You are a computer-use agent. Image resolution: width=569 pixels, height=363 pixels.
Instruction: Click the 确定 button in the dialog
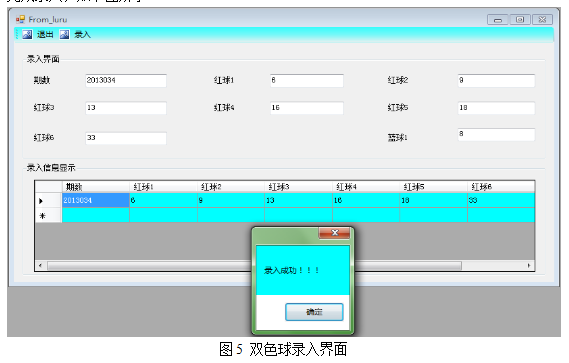click(314, 312)
